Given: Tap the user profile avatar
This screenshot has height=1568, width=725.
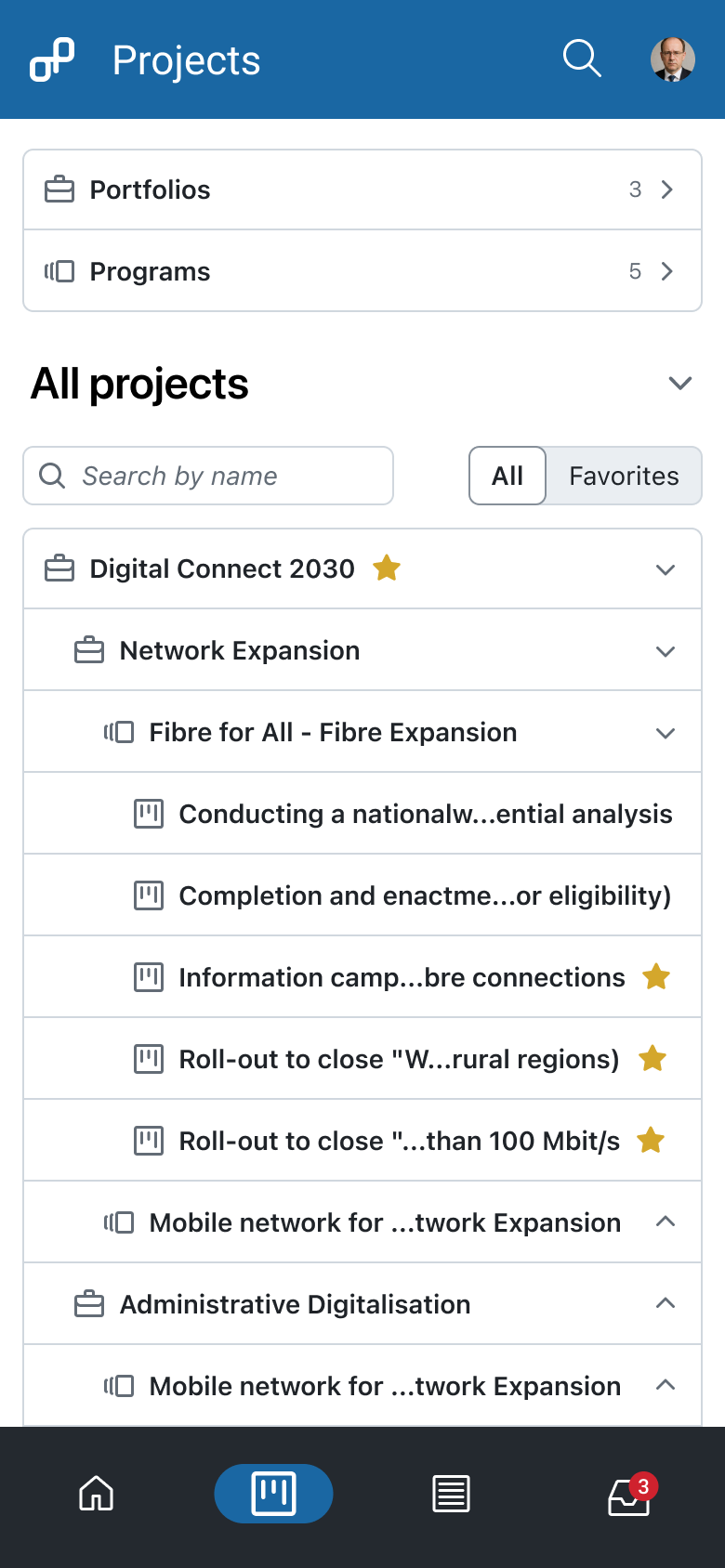Looking at the screenshot, I should pos(673,59).
